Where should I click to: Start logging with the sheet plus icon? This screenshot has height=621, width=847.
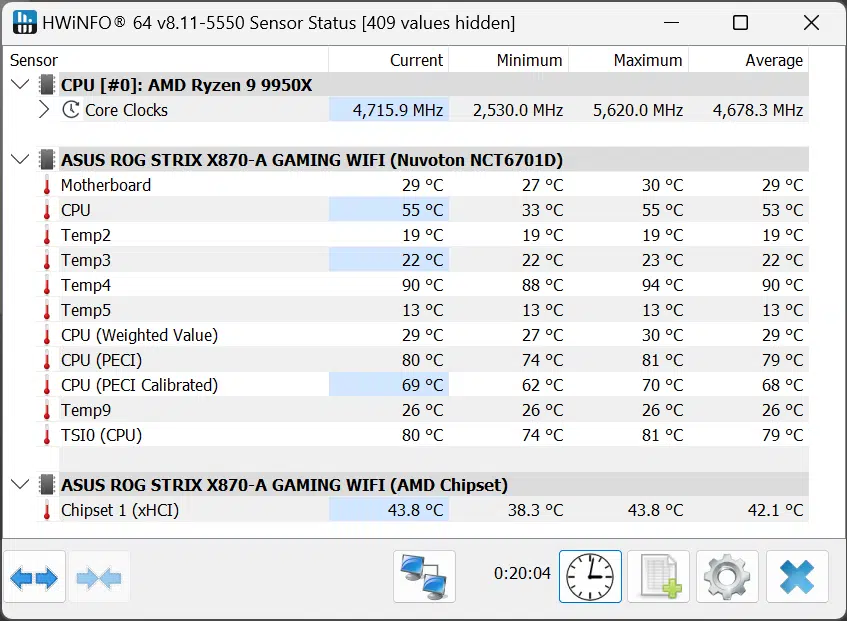coord(658,577)
